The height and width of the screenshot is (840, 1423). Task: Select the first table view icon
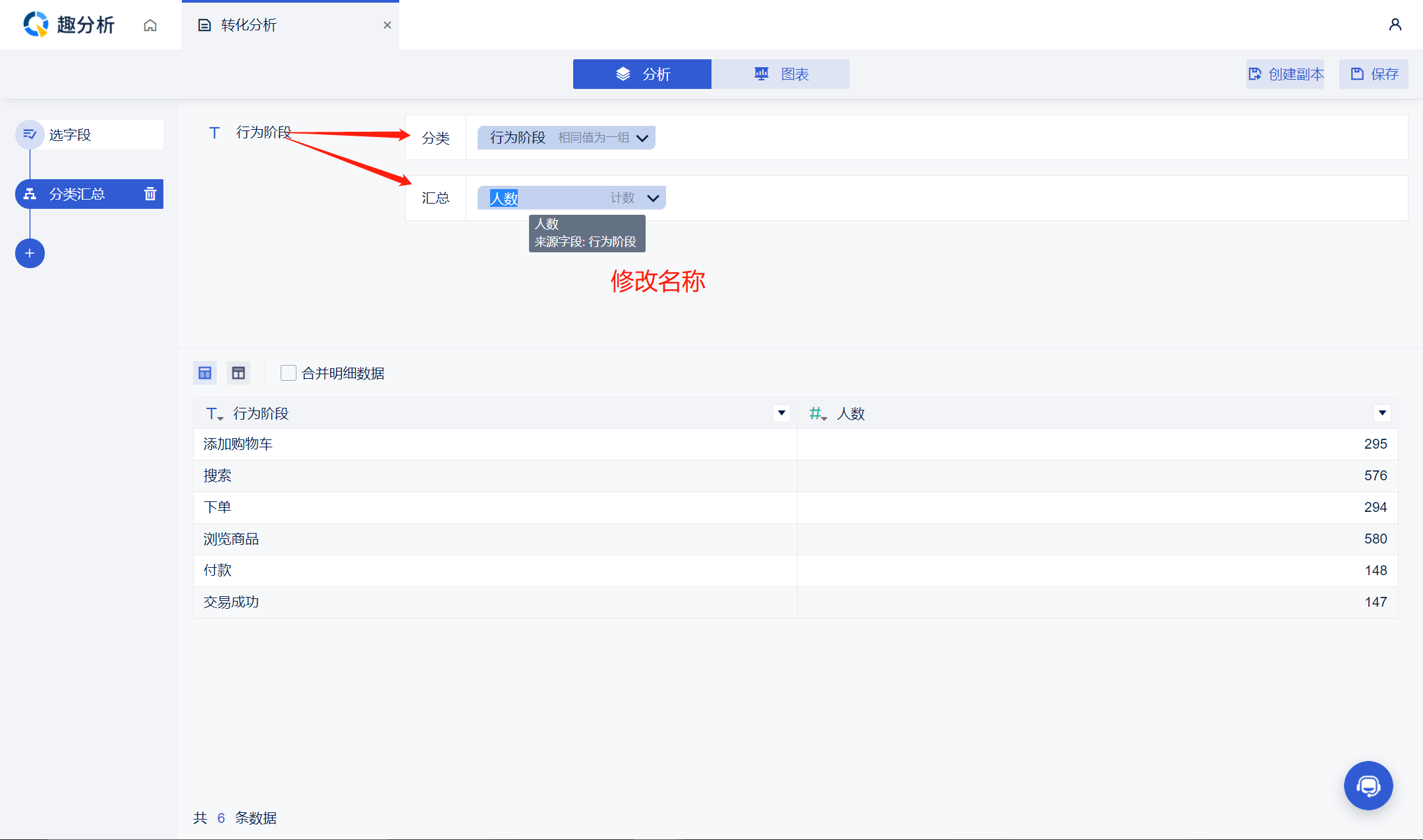[205, 373]
